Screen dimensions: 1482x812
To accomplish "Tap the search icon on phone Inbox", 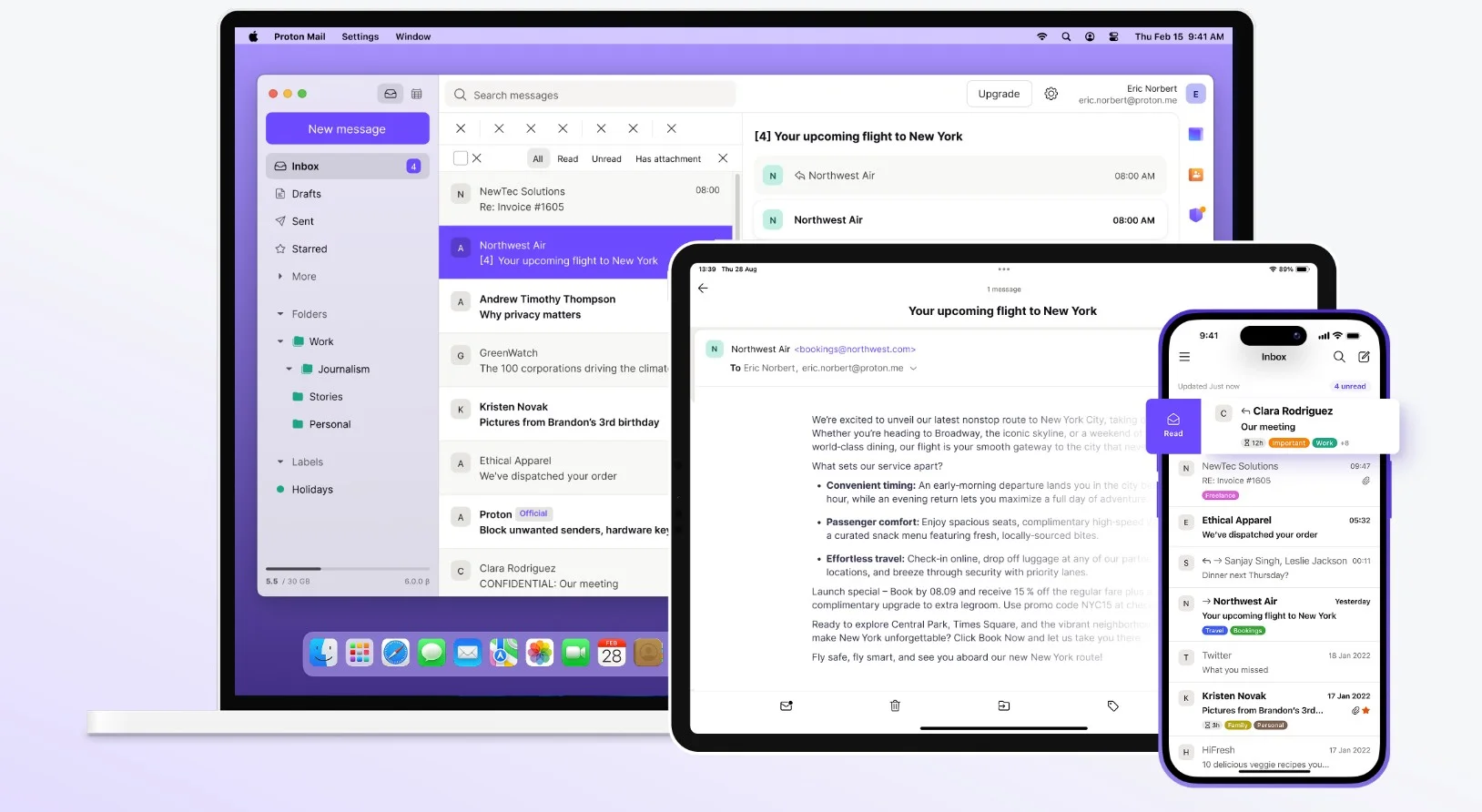I will pyautogui.click(x=1339, y=357).
